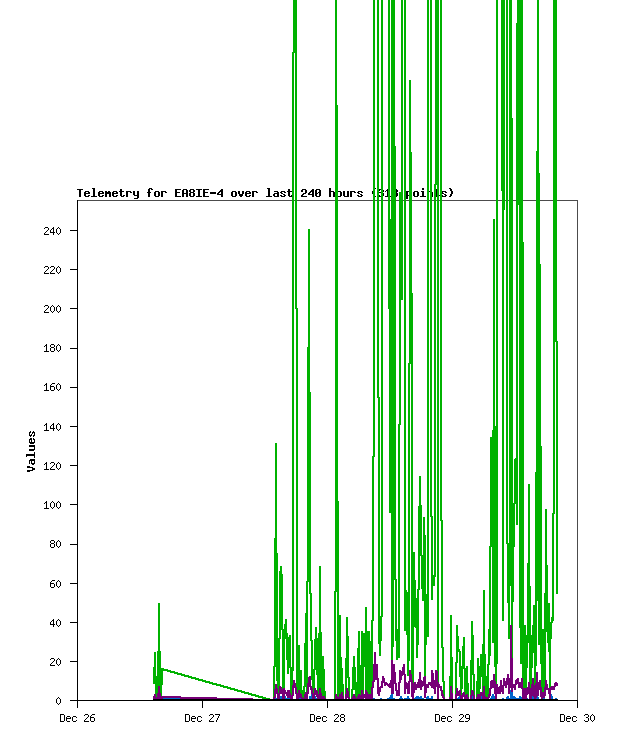
Task: Click the 200 tick on the y-axis
Action: click(52, 309)
